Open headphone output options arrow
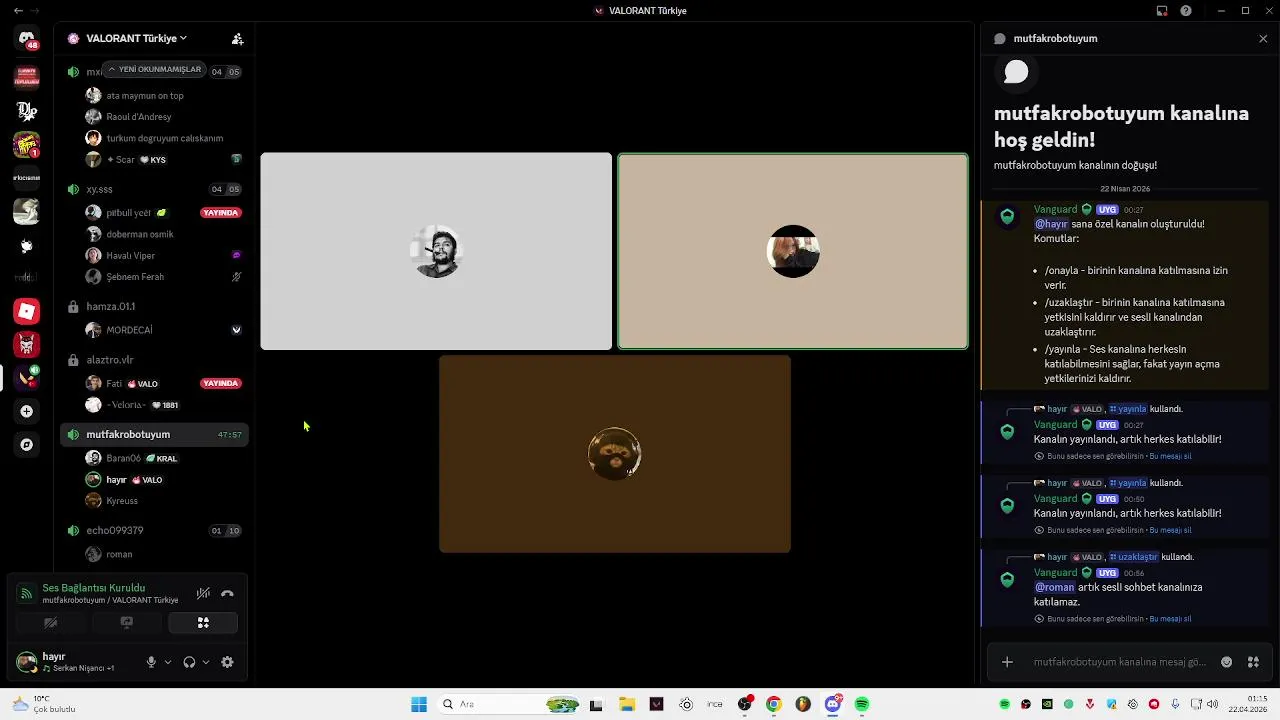This screenshot has width=1280, height=720. tap(206, 662)
